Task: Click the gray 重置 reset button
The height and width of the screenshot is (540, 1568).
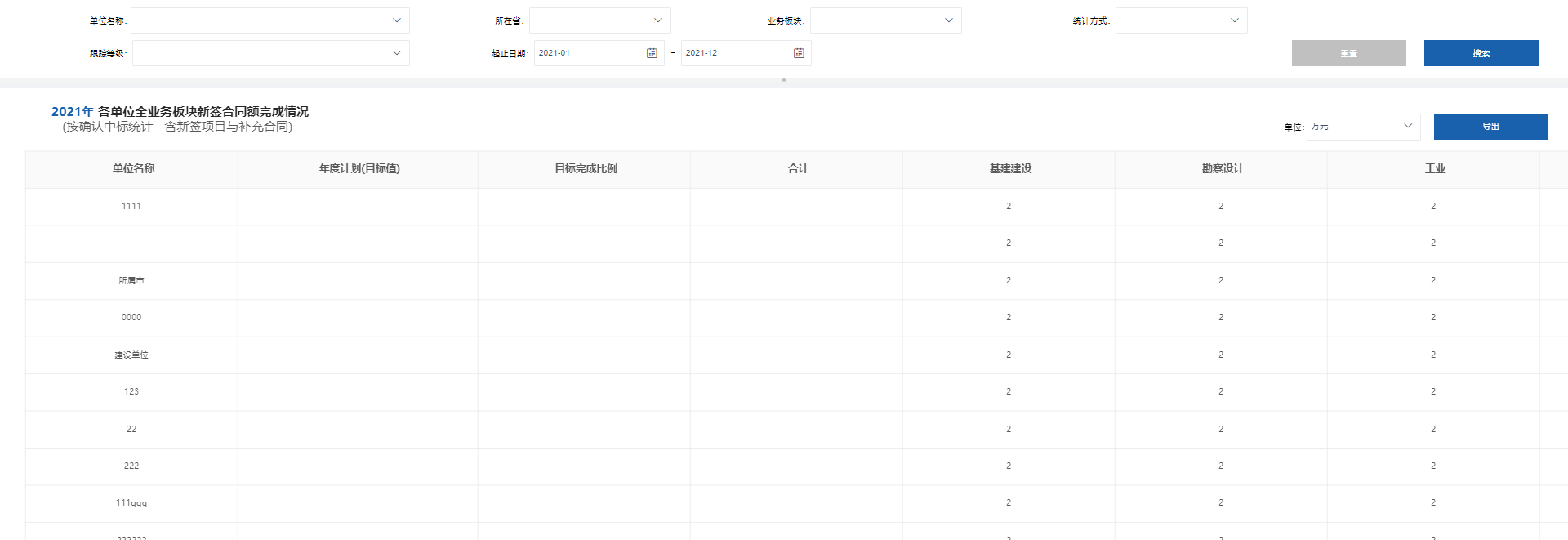Action: pyautogui.click(x=1349, y=53)
